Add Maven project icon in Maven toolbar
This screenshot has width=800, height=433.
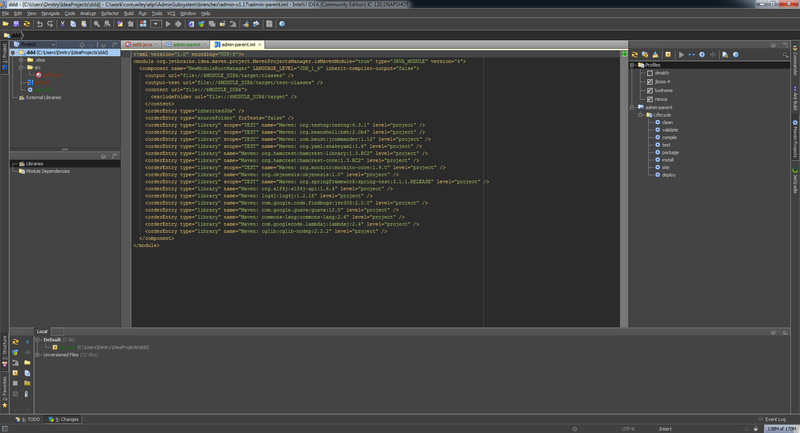(668, 55)
